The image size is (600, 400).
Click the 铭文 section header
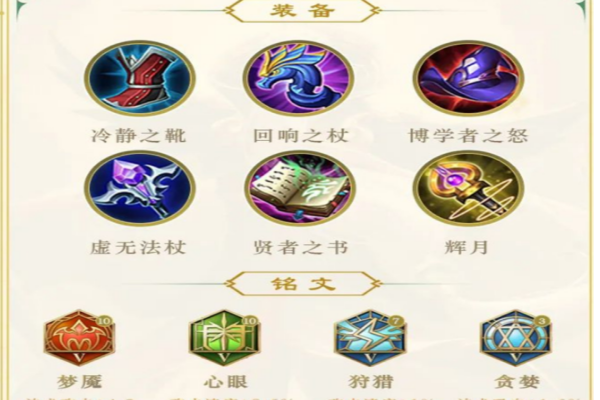click(302, 284)
